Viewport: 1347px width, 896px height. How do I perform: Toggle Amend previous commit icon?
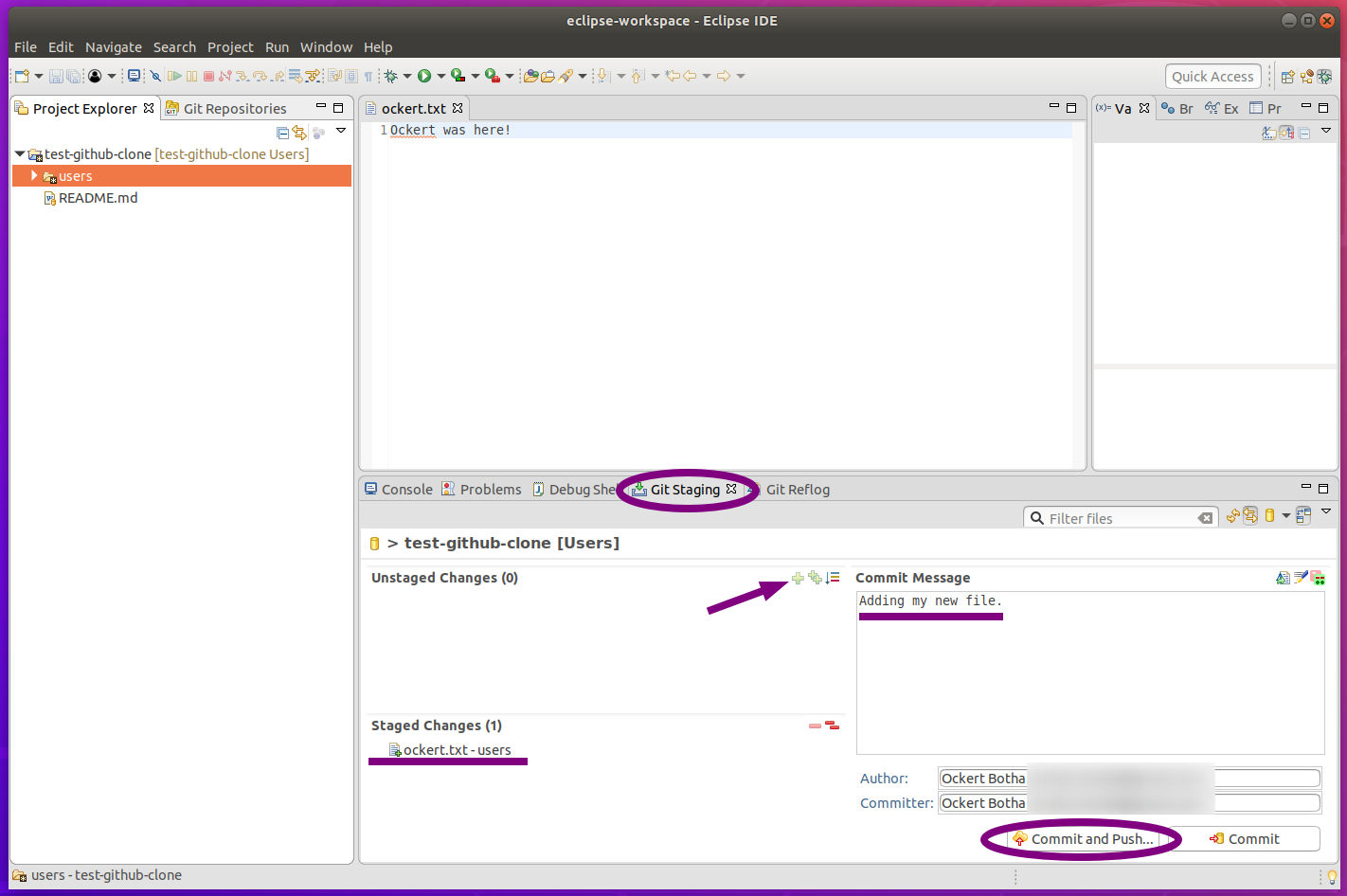(1283, 578)
